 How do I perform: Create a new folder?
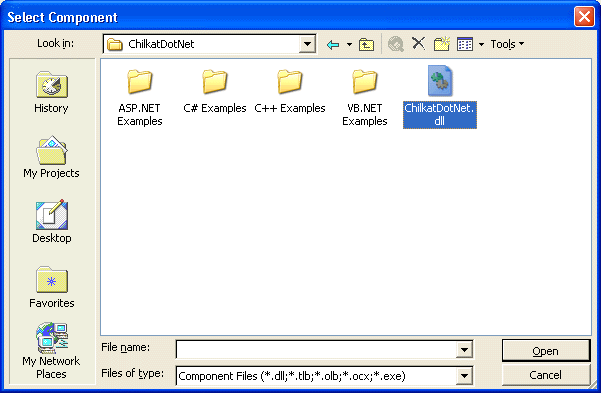(441, 44)
